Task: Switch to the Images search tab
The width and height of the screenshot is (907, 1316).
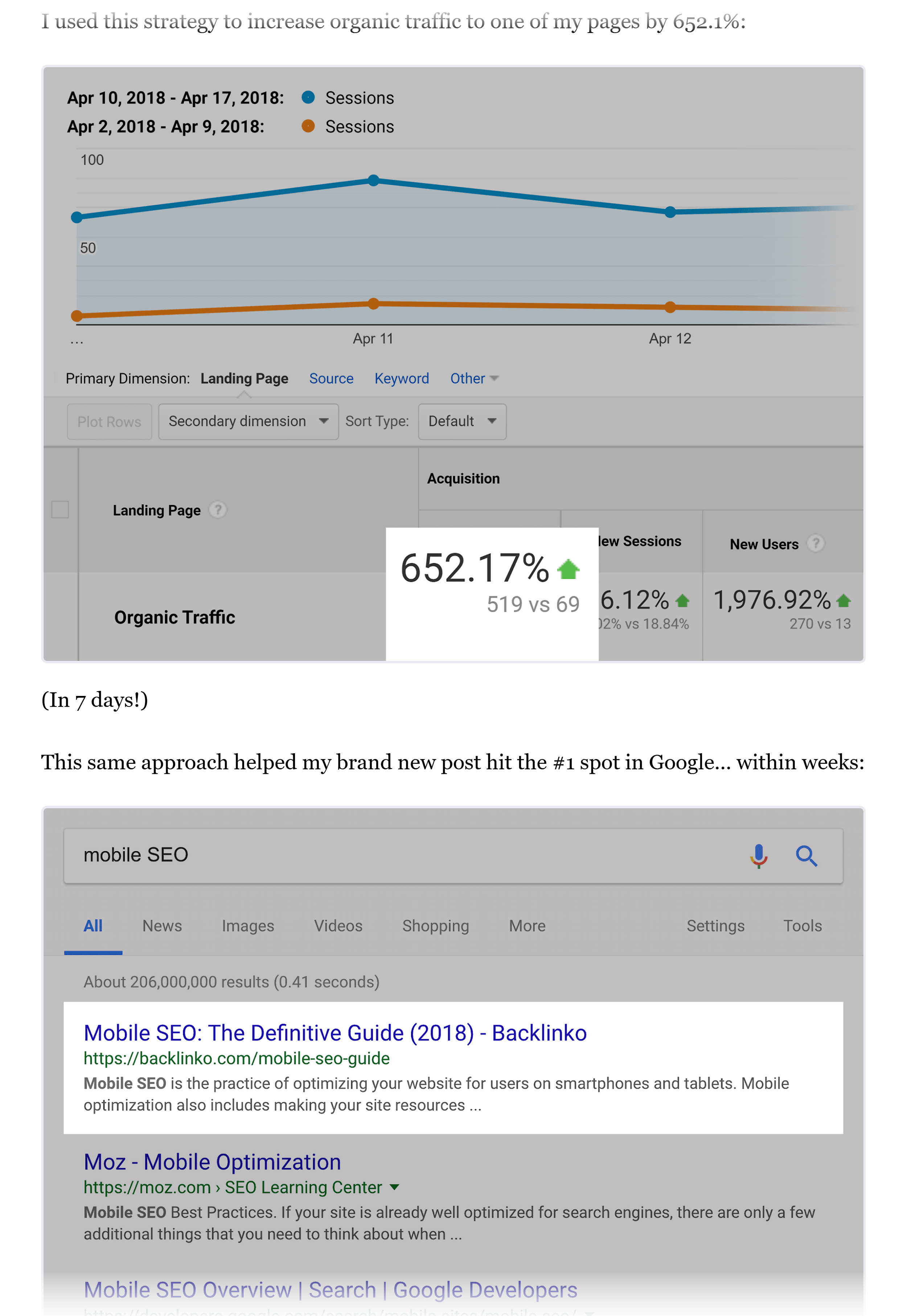Action: click(248, 926)
